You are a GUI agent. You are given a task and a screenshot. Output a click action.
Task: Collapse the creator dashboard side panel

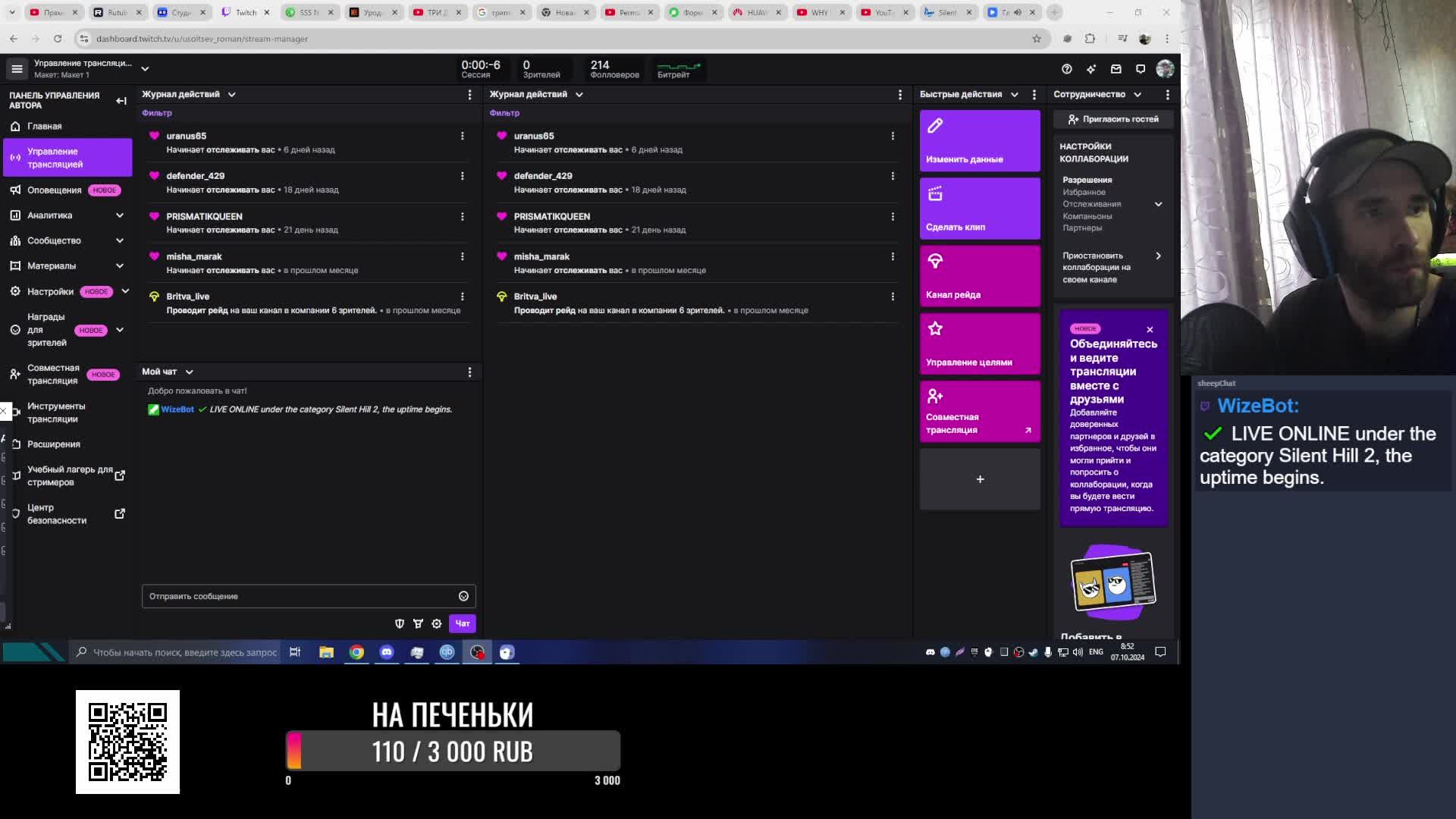121,100
